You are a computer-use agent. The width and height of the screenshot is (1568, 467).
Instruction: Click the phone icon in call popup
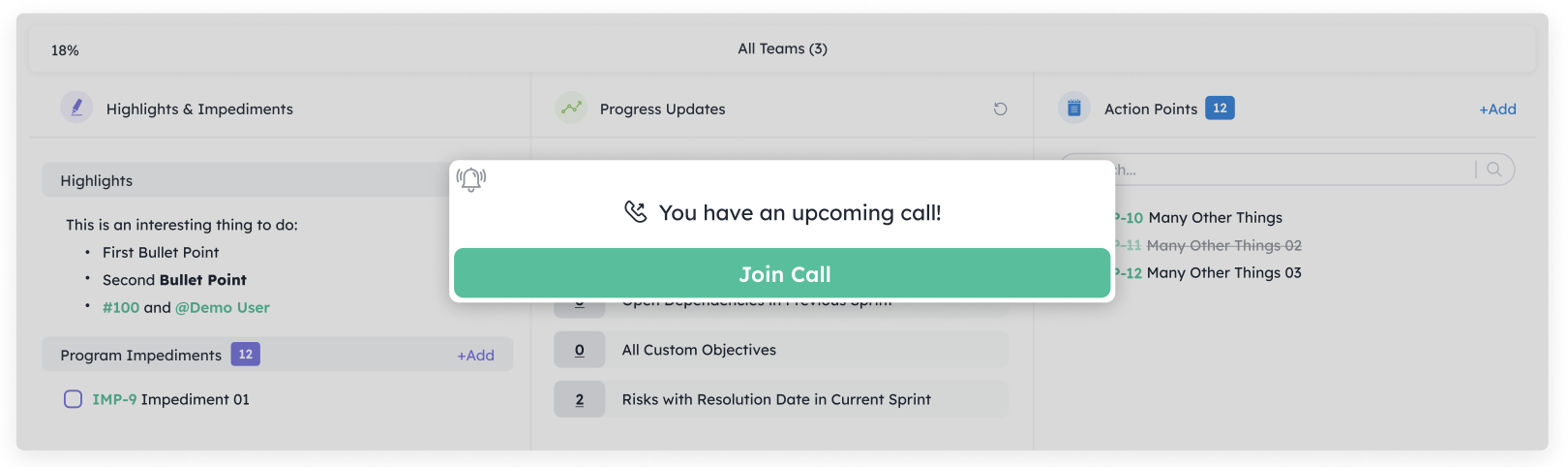pyautogui.click(x=635, y=212)
